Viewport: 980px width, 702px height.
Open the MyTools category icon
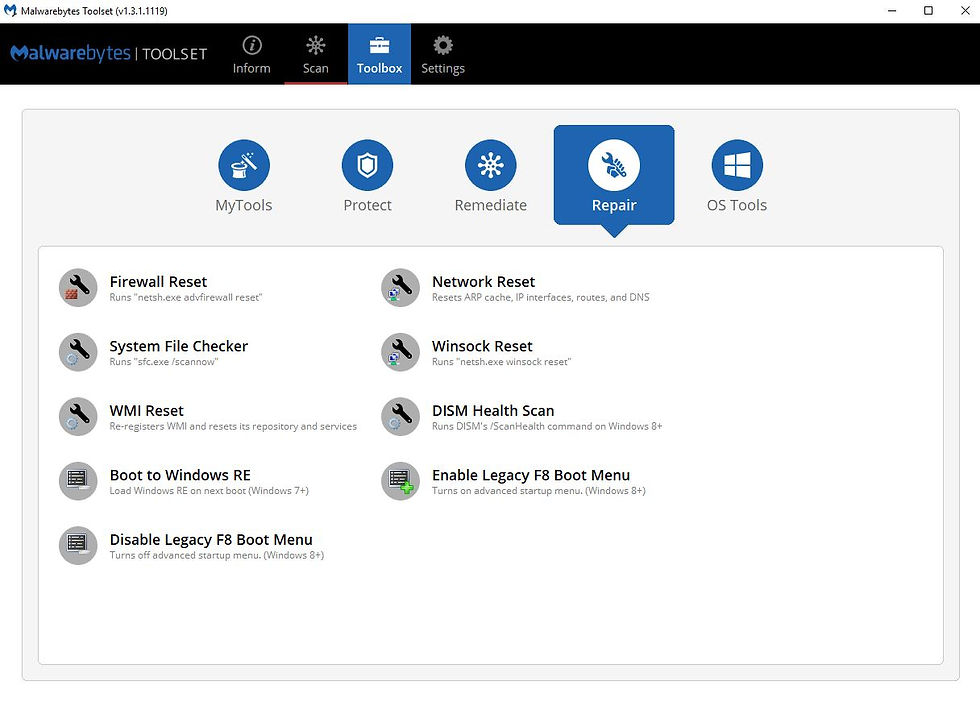244,165
